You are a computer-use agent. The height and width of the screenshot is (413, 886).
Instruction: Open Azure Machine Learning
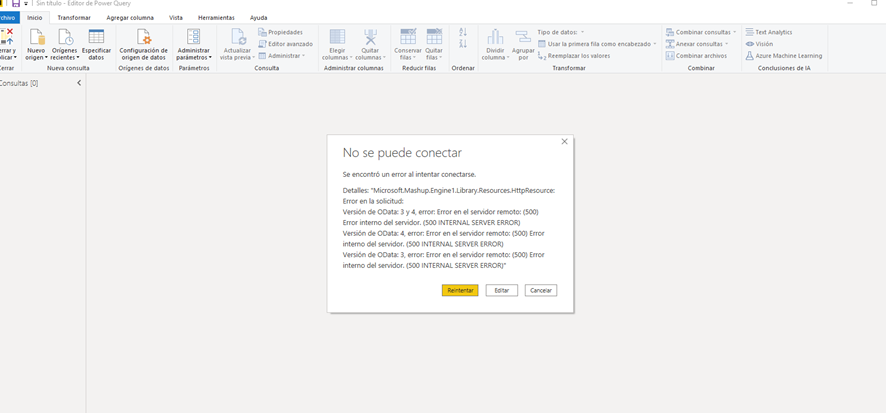coord(784,56)
